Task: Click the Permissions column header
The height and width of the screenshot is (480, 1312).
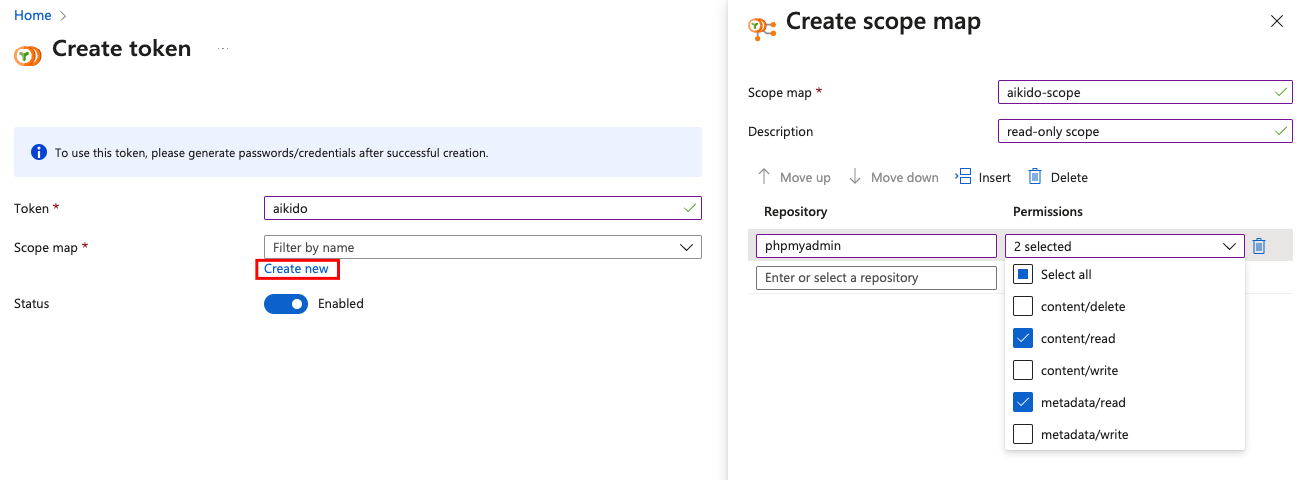Action: click(1048, 211)
